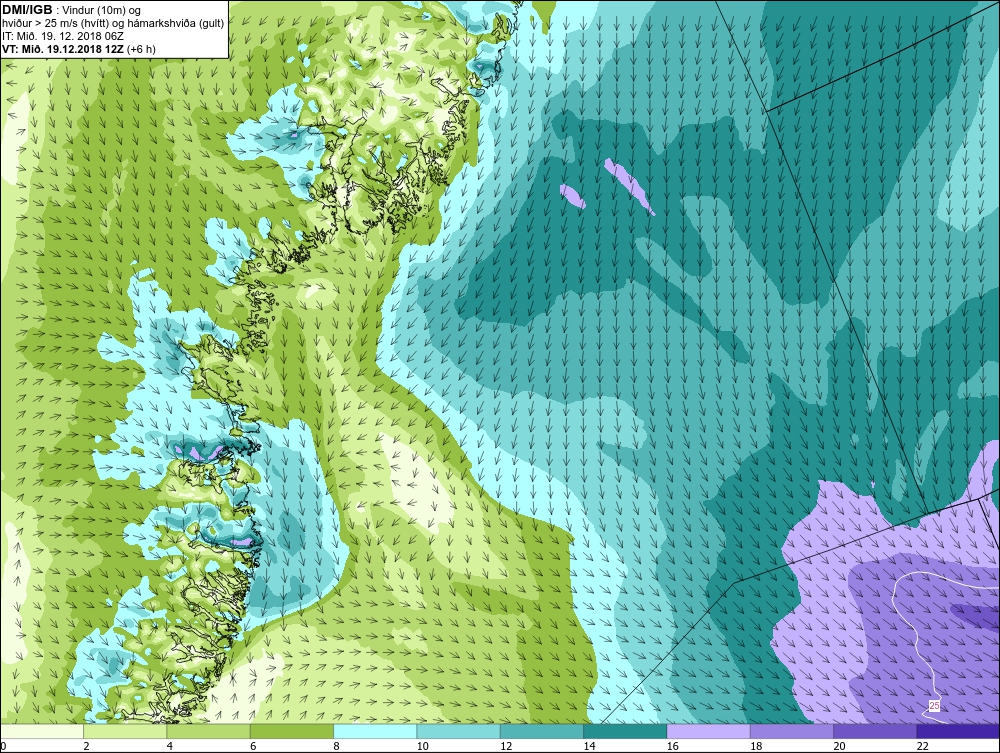Click the 25 m/s gust contour label
The image size is (1000, 753).
click(x=934, y=706)
